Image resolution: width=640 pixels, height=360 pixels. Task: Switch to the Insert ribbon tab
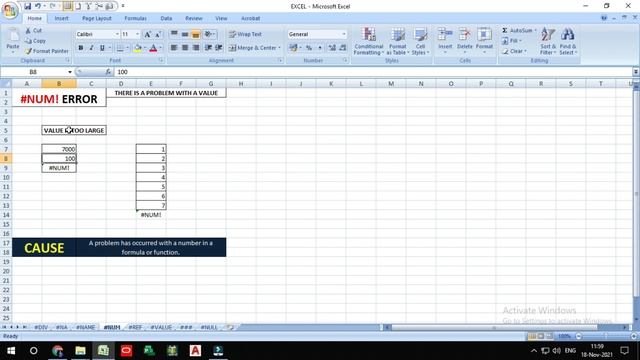[x=61, y=18]
